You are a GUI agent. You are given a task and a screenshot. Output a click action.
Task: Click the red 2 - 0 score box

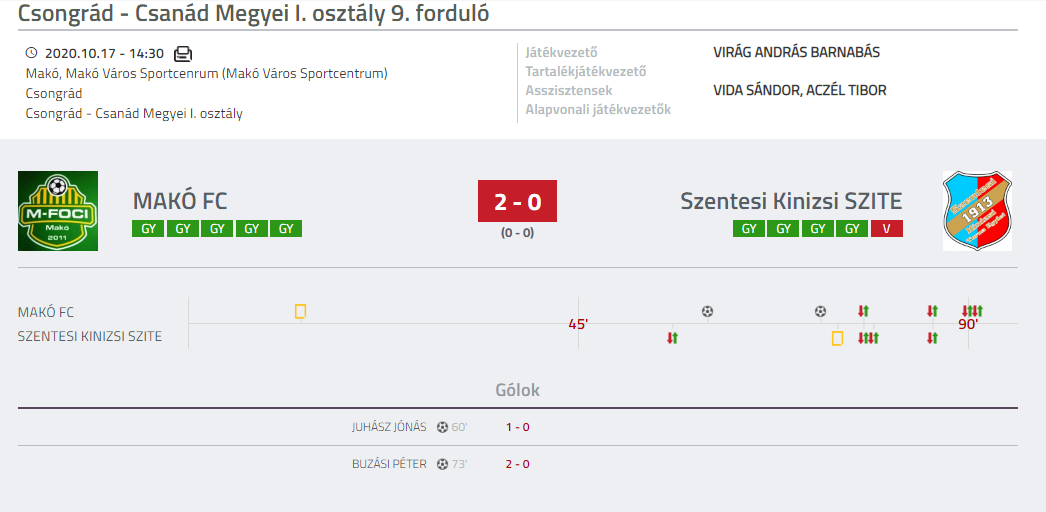coord(518,201)
